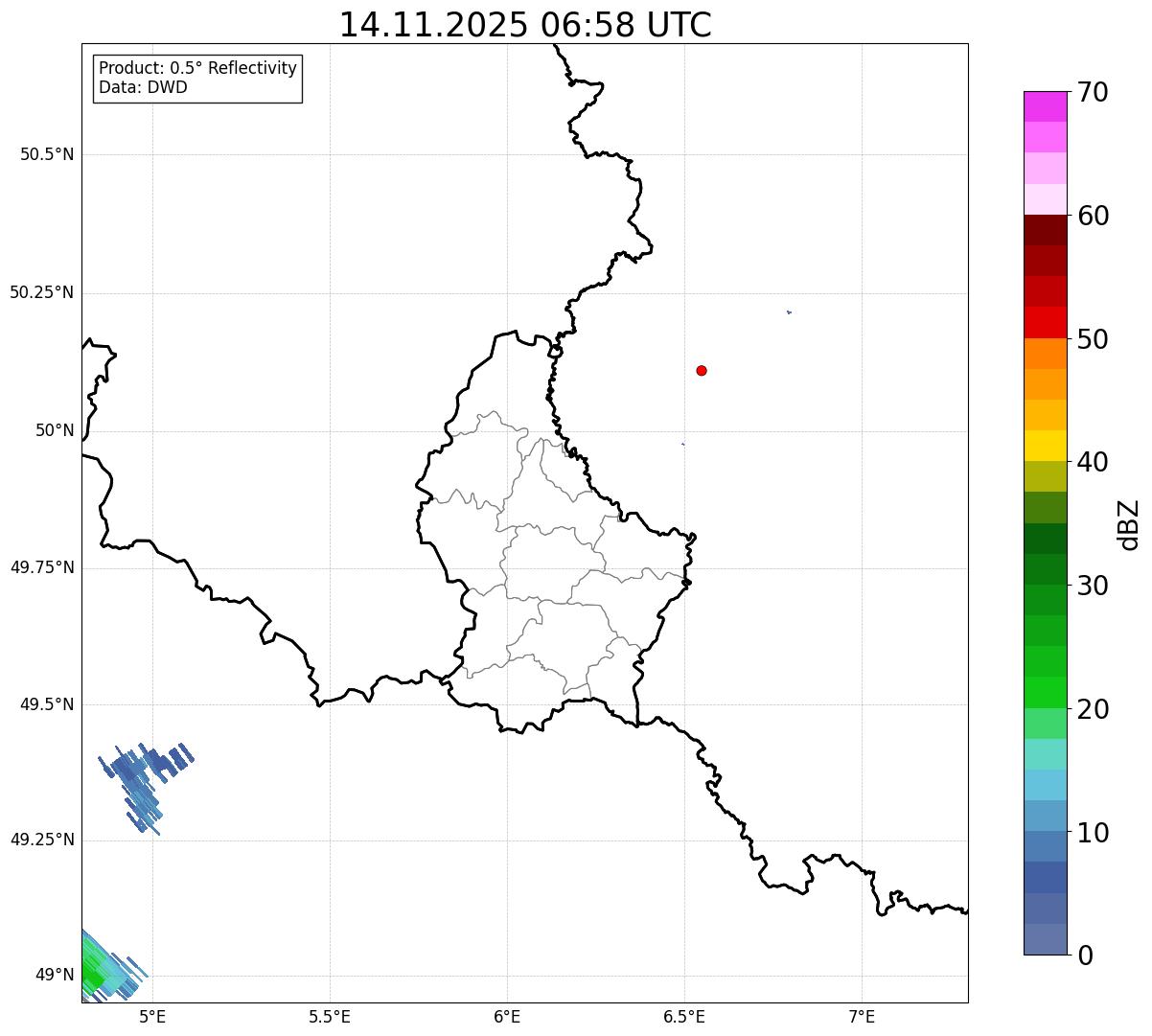Click the yellow colorbar segment above 40

pyautogui.click(x=1045, y=446)
